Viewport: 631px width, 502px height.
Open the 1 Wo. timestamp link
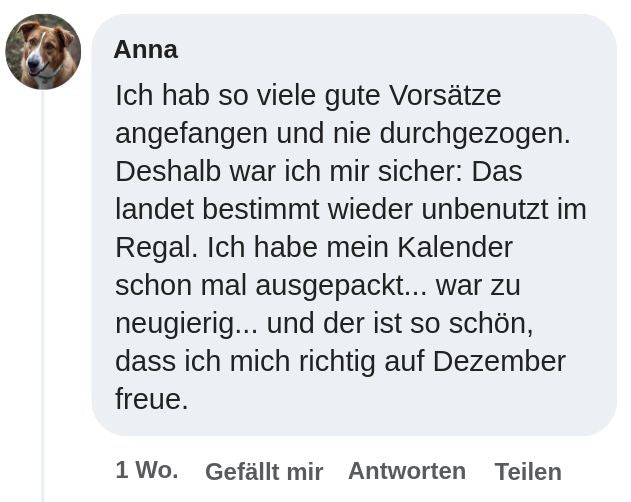(147, 470)
